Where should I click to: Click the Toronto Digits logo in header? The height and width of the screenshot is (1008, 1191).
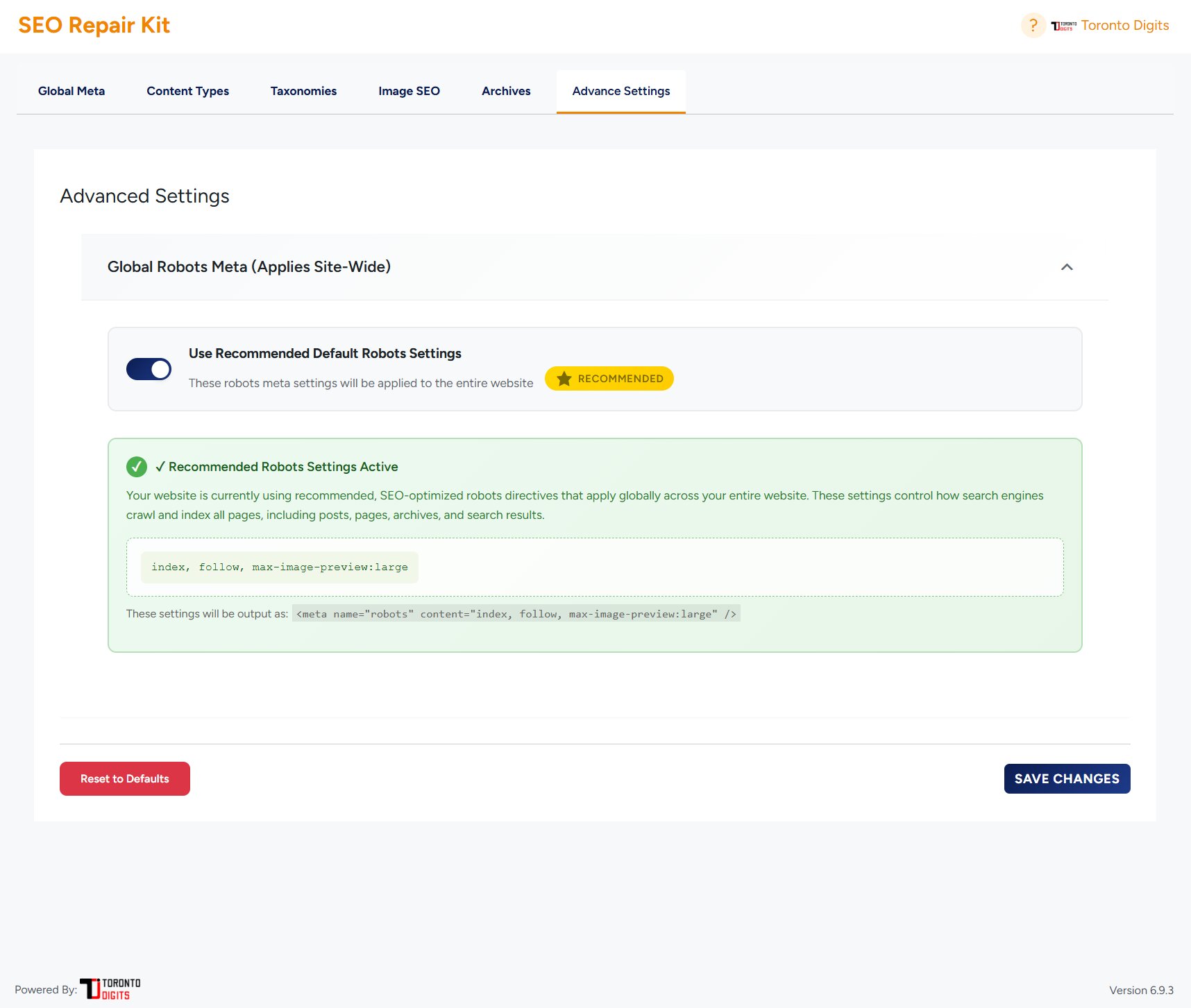tap(1063, 26)
